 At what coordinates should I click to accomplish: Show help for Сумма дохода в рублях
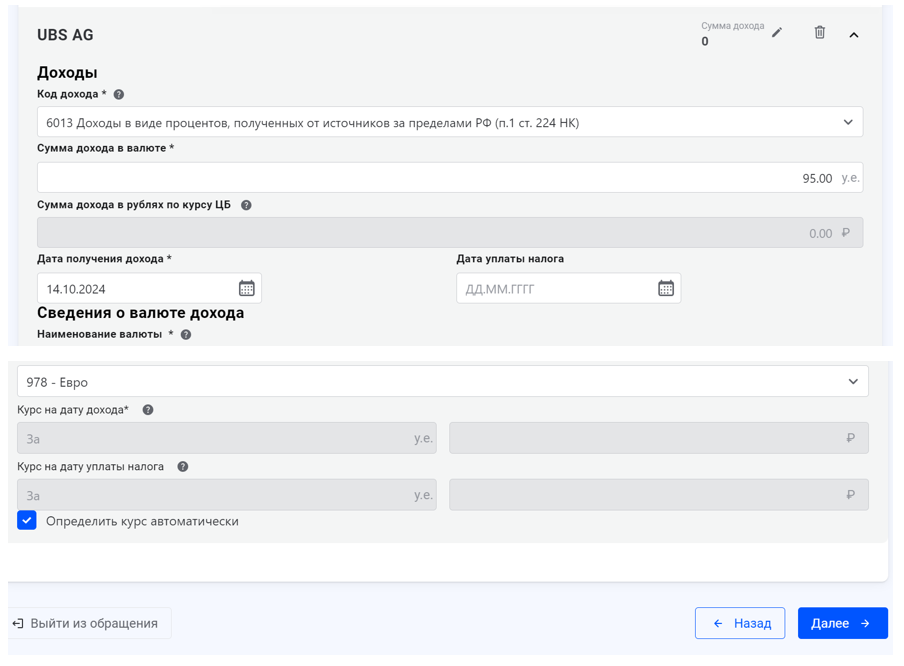[x=246, y=205]
